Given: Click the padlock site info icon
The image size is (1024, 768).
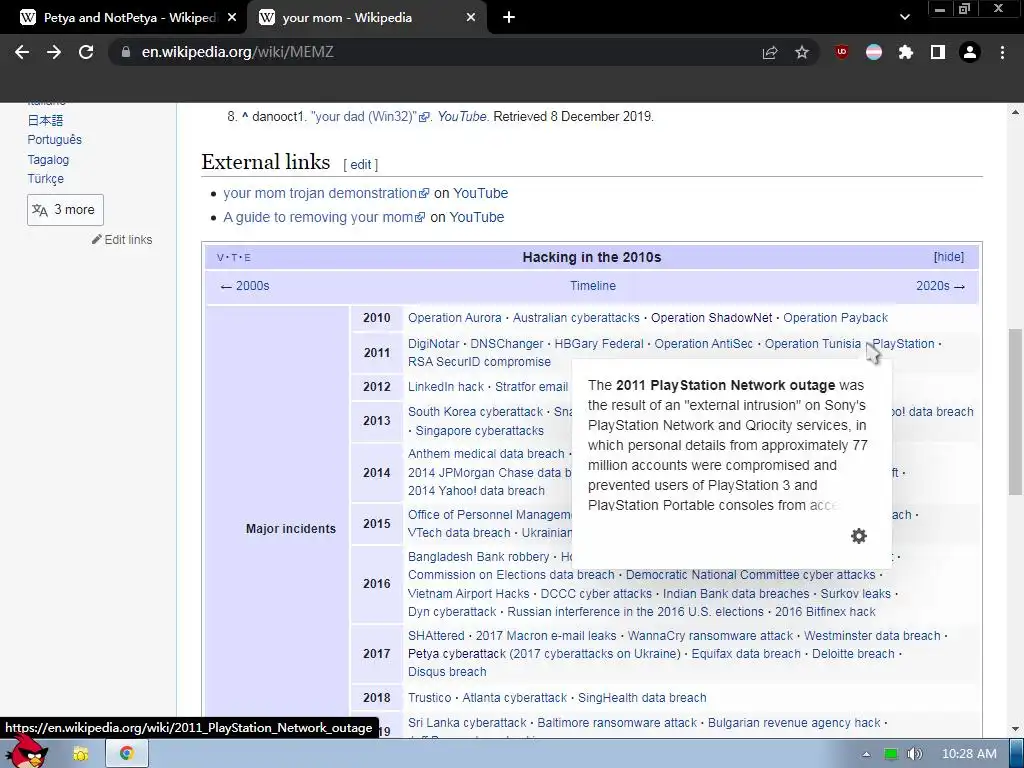Looking at the screenshot, I should coord(126,52).
